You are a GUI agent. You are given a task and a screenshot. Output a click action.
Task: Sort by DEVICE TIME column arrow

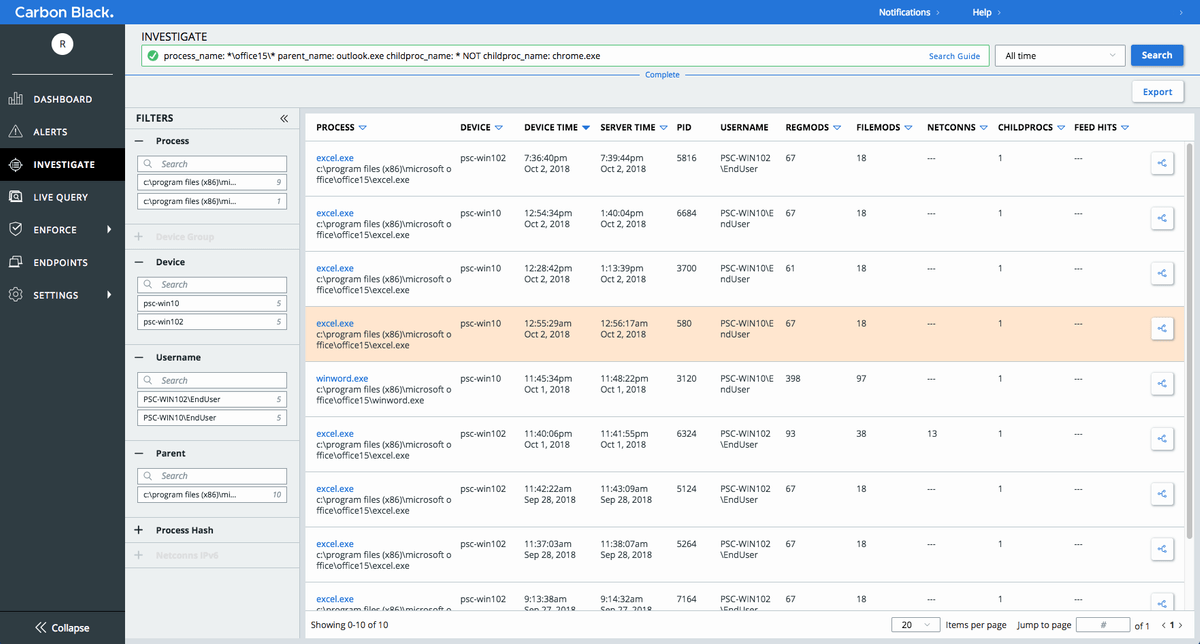(x=586, y=128)
